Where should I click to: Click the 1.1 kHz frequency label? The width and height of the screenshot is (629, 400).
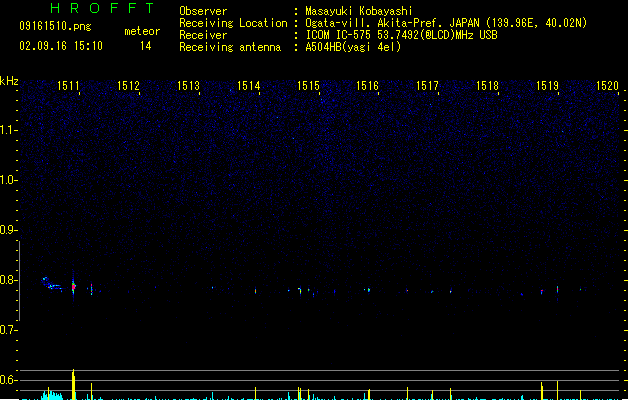[x=8, y=130]
